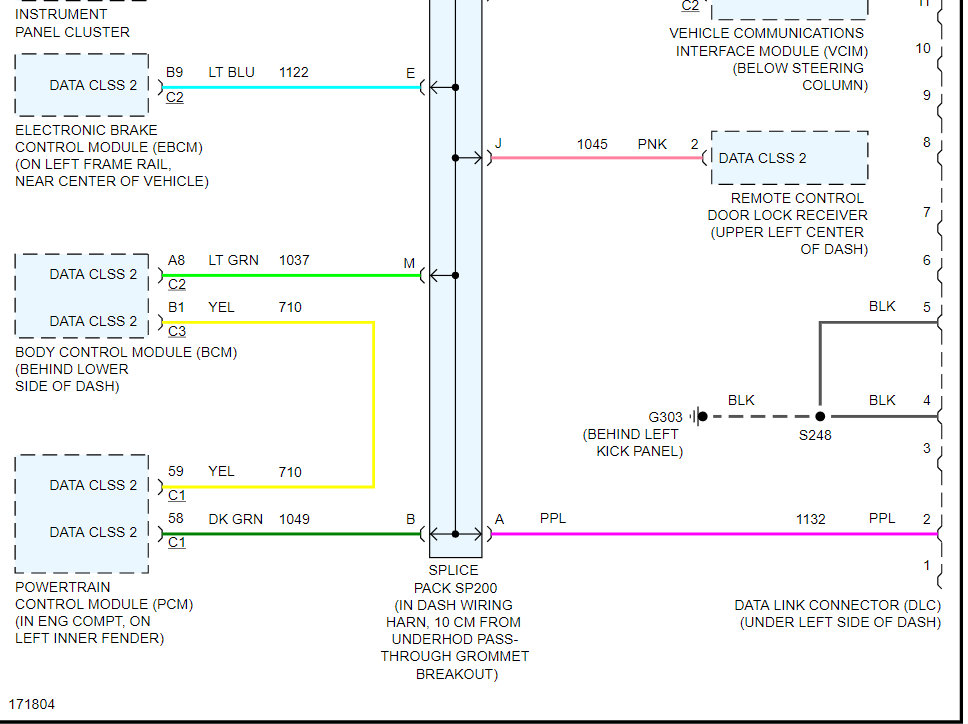968x724 pixels.
Task: Click splice pack terminal B
Action: (x=411, y=520)
